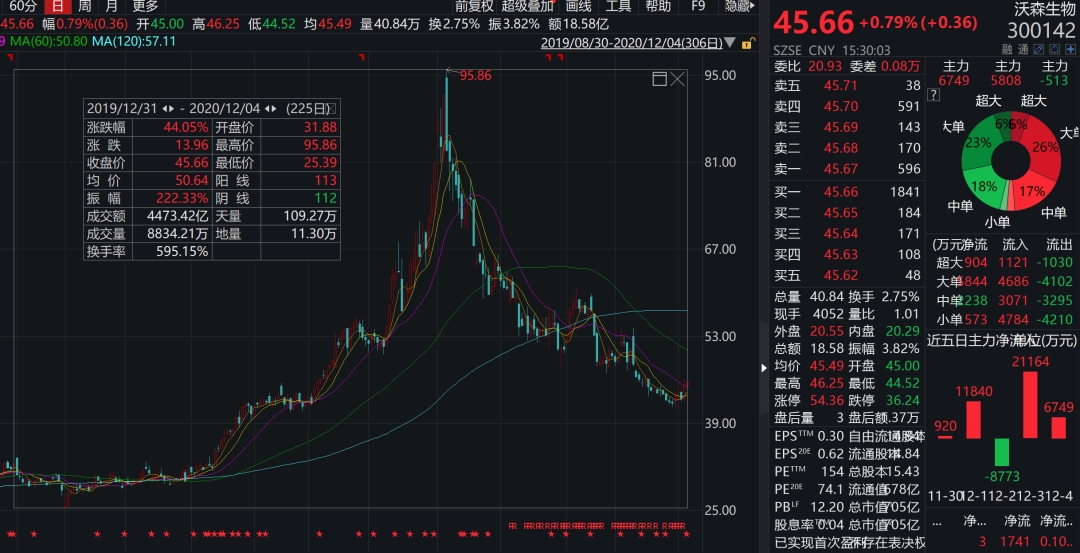Click the 跌停 36.24 limit-down value
Screen dimensions: 1080x553
click(901, 400)
